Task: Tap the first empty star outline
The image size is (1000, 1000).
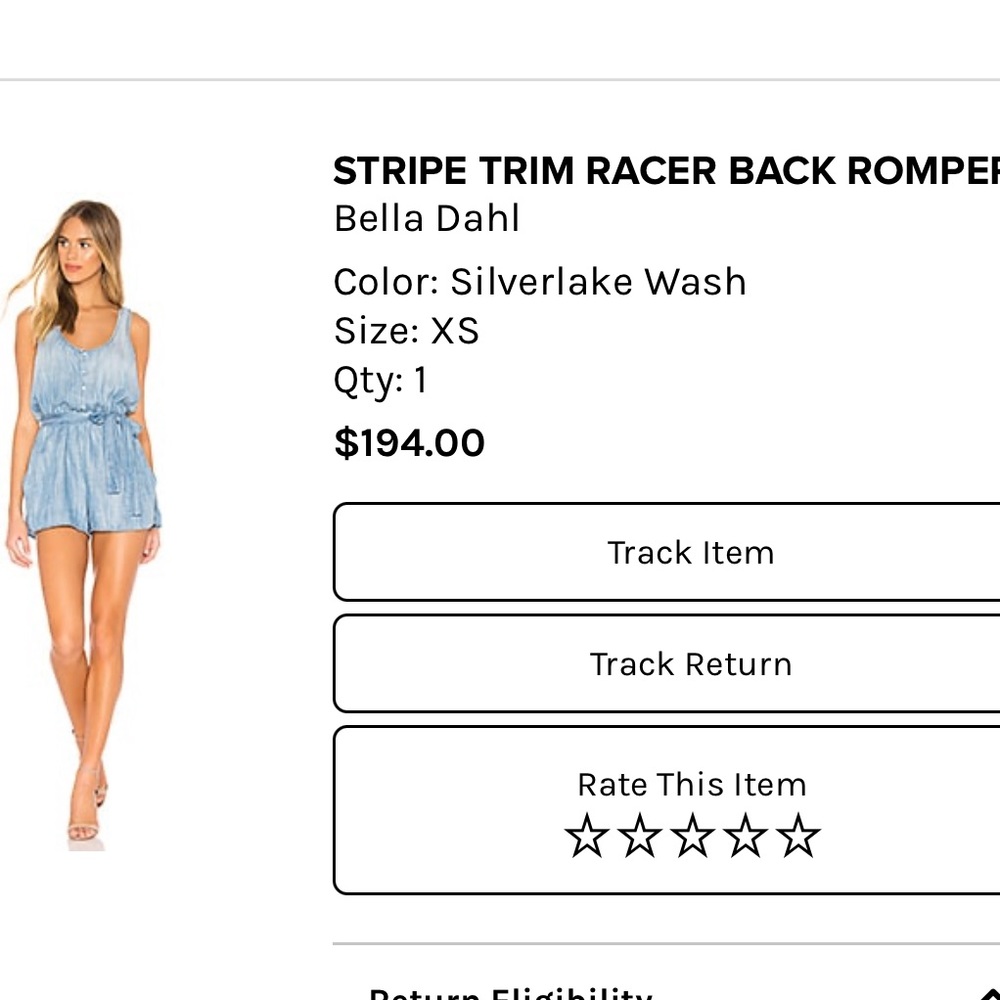Action: (586, 837)
